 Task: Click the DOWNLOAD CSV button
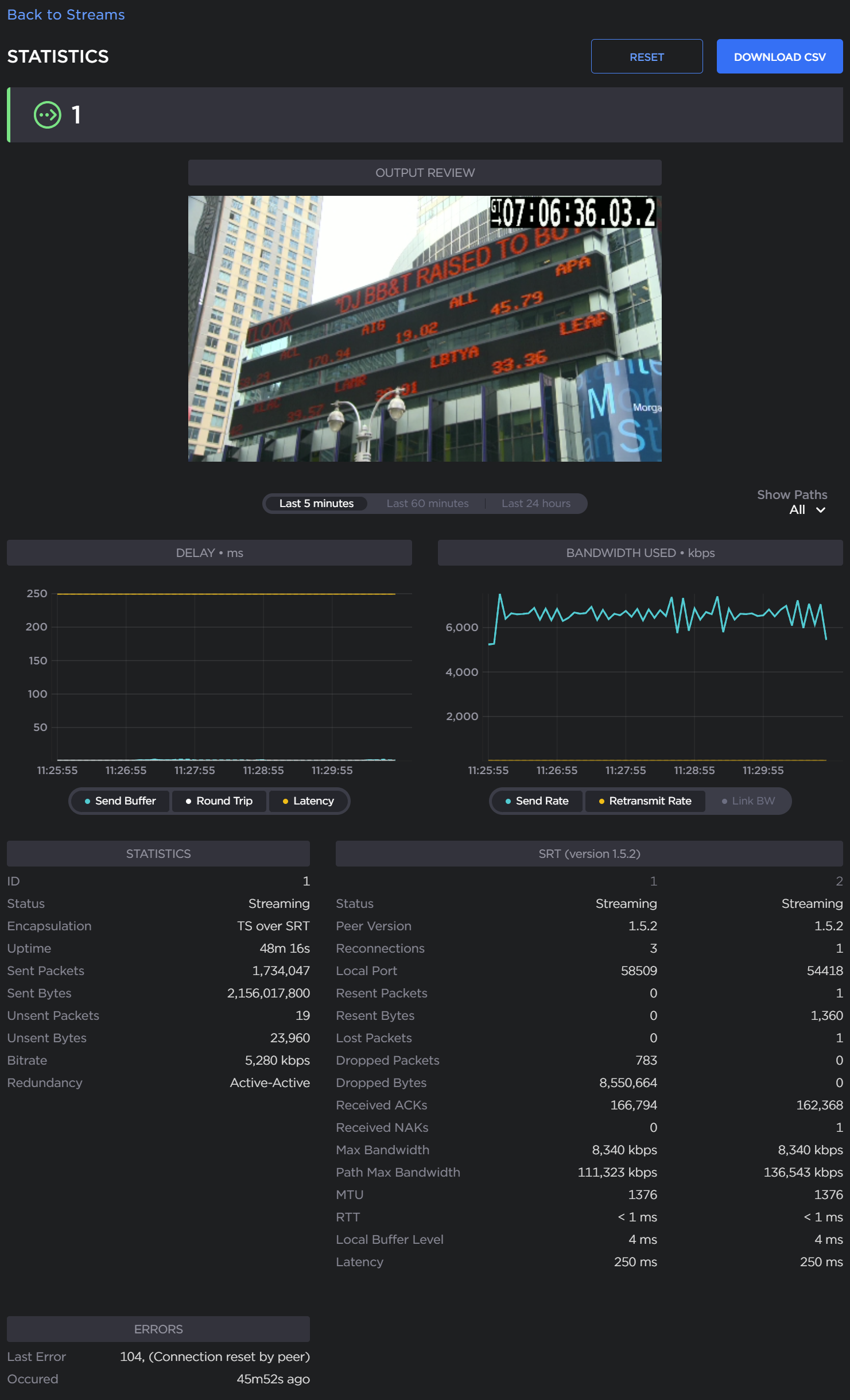779,57
